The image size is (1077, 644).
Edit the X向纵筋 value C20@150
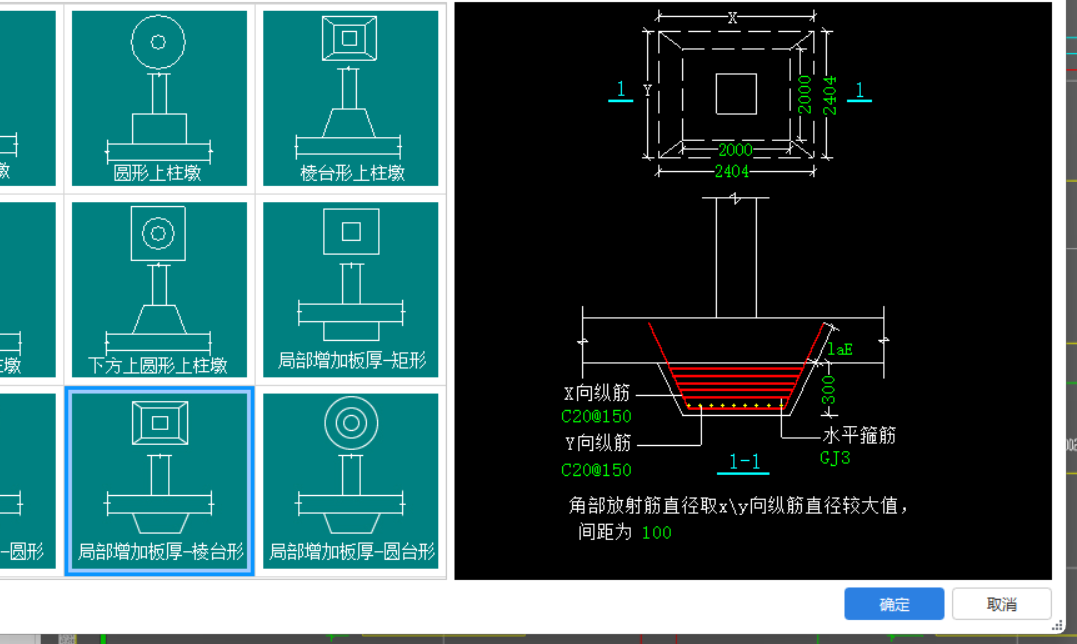tap(596, 416)
